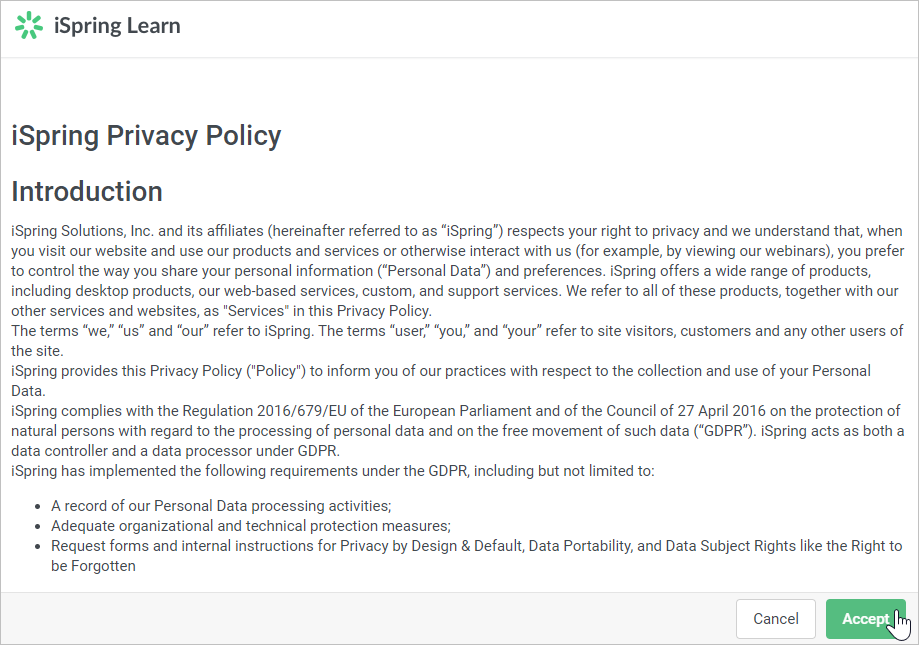This screenshot has width=919, height=645.
Task: Click the iSpring Learn green logo icon
Action: point(29,26)
